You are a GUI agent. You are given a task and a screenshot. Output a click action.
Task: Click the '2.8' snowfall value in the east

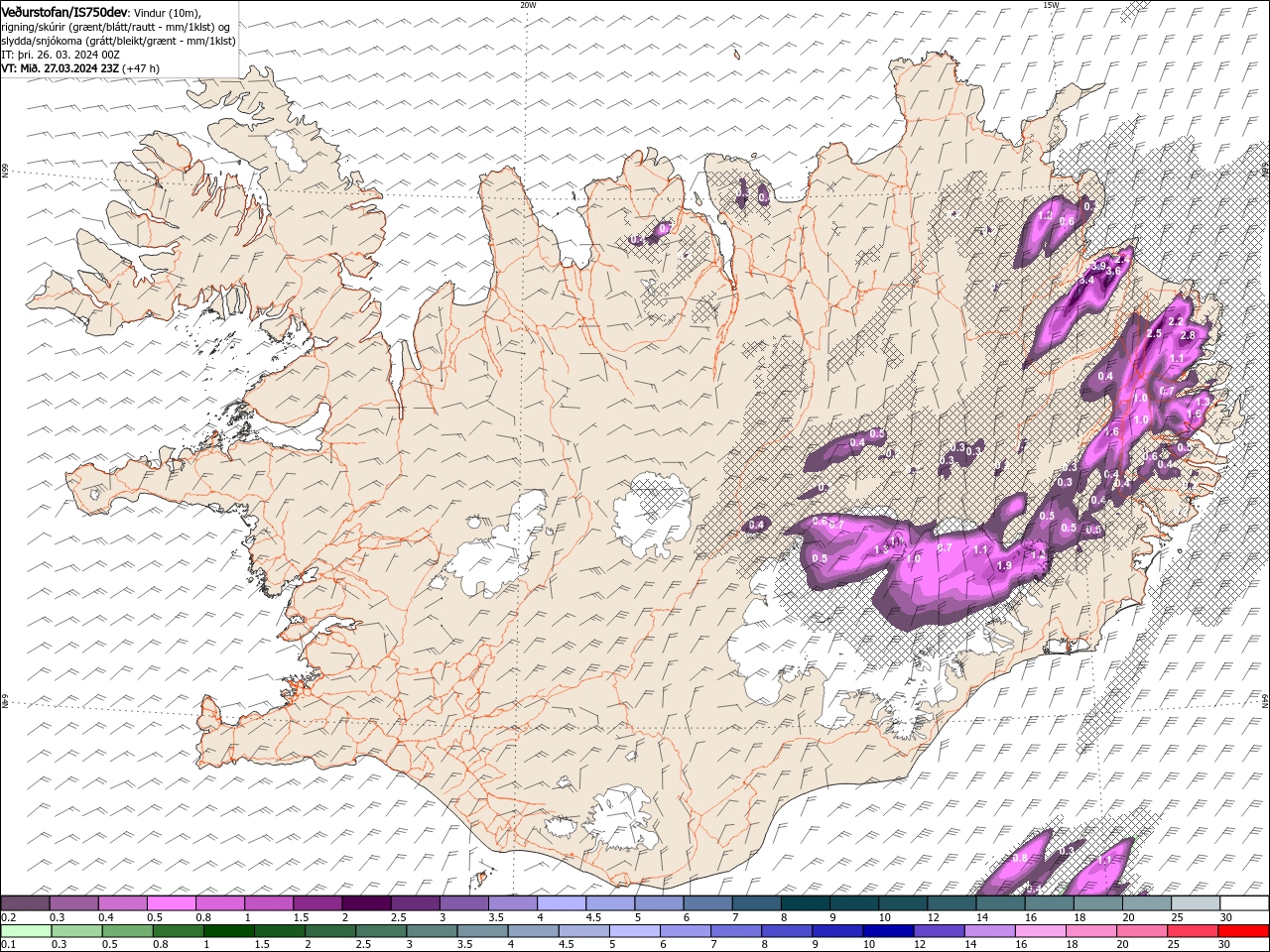point(1188,336)
